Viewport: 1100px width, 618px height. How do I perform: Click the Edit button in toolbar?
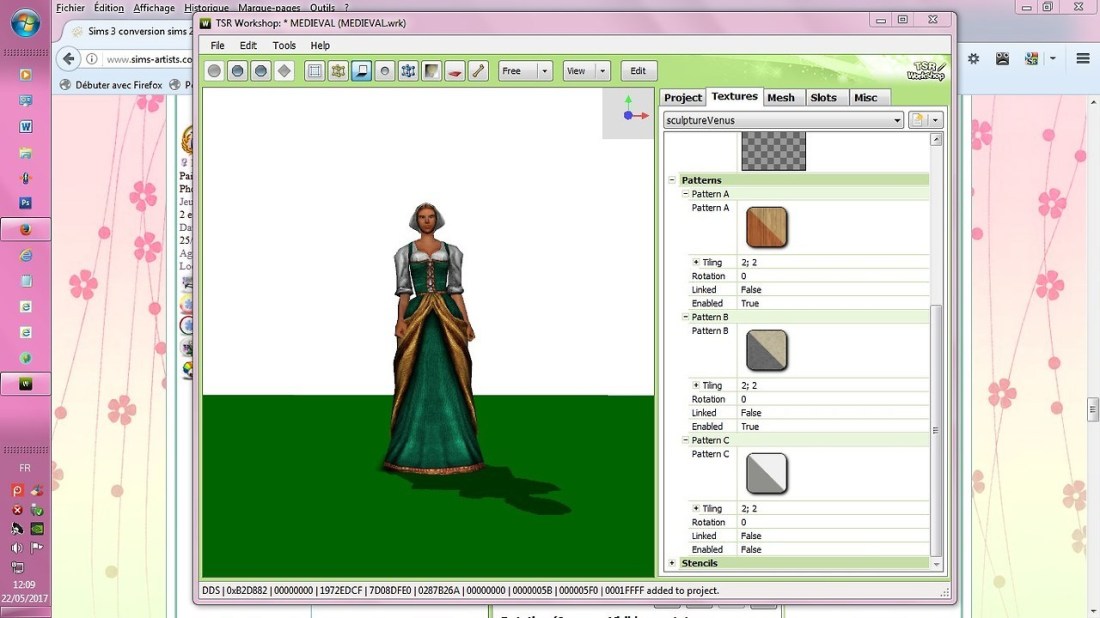pos(638,71)
